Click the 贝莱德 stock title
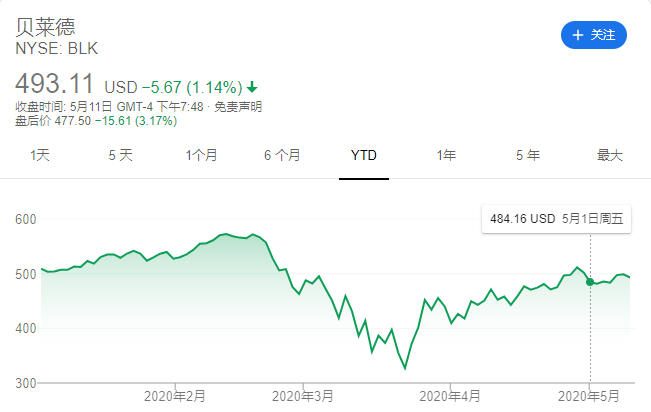The height and width of the screenshot is (412, 651). [x=46, y=25]
